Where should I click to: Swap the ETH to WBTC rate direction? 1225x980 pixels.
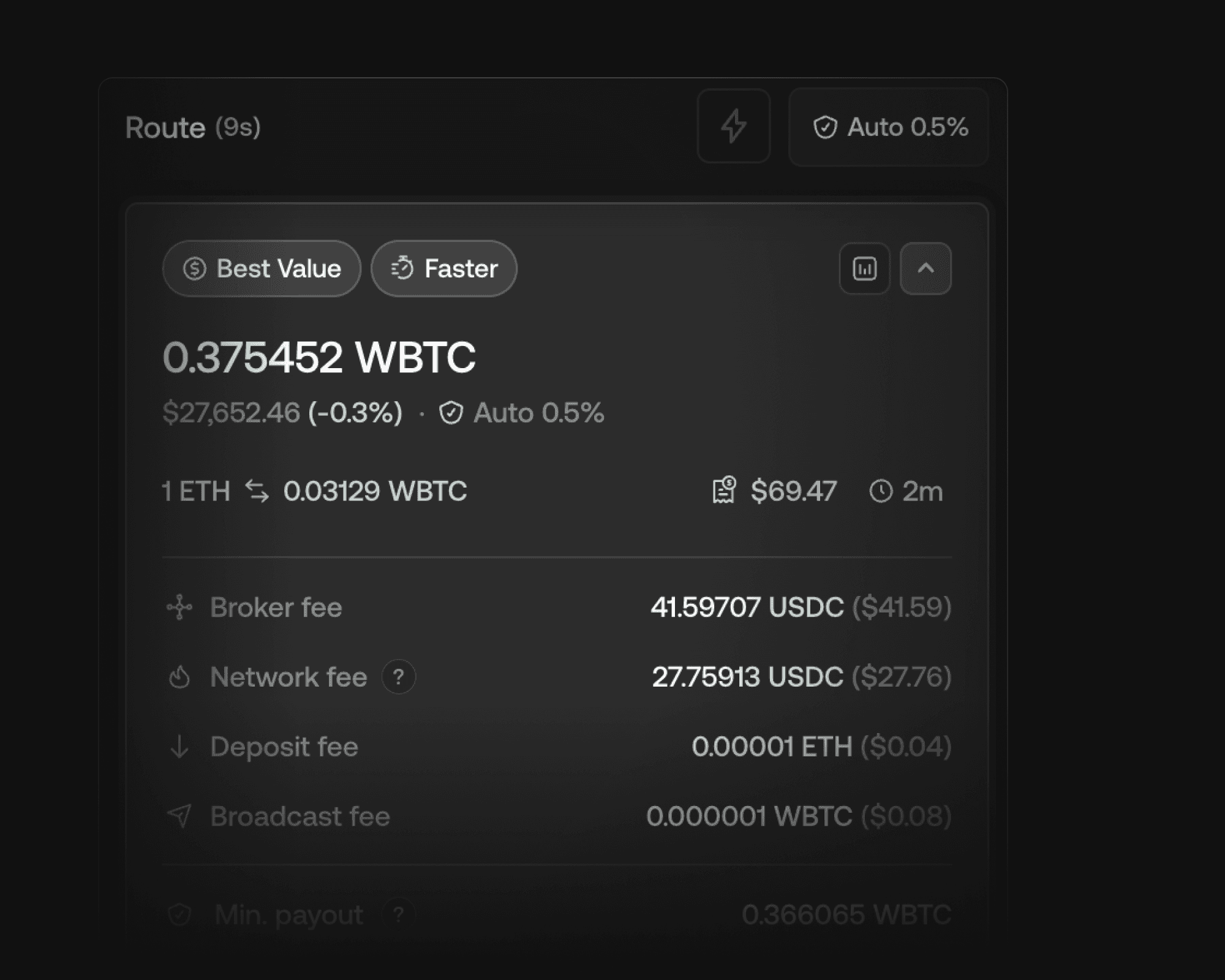[x=257, y=491]
